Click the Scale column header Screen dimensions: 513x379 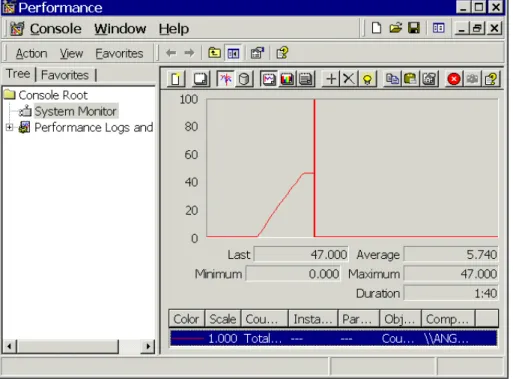tap(223, 319)
